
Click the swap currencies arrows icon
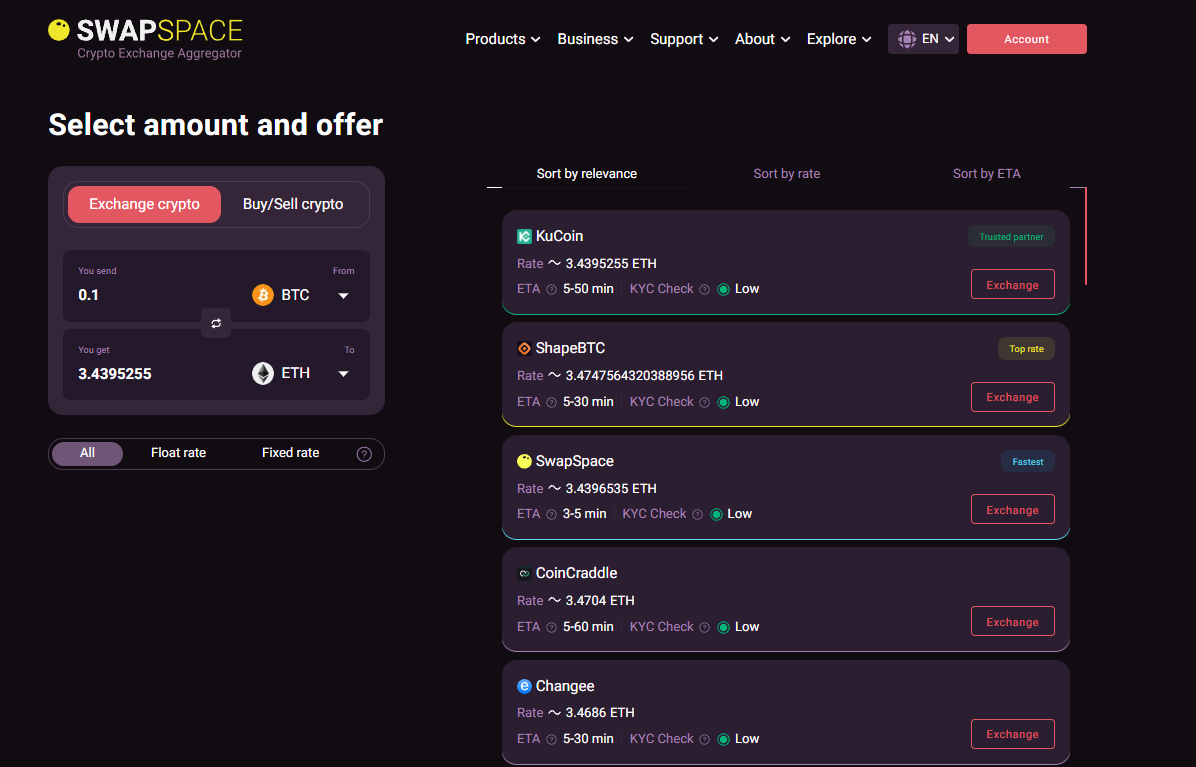point(216,323)
